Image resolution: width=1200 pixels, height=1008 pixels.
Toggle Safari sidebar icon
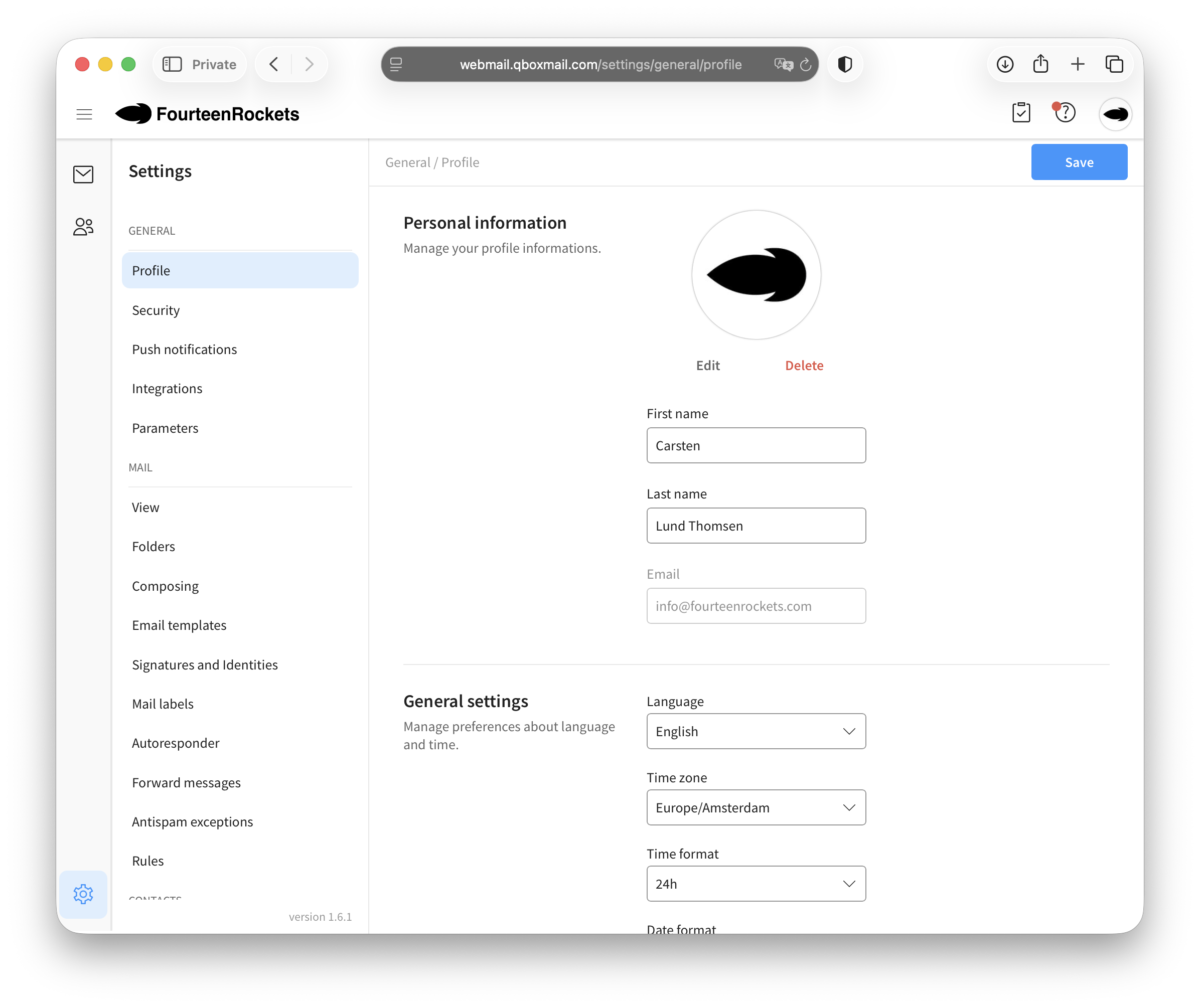pyautogui.click(x=172, y=64)
